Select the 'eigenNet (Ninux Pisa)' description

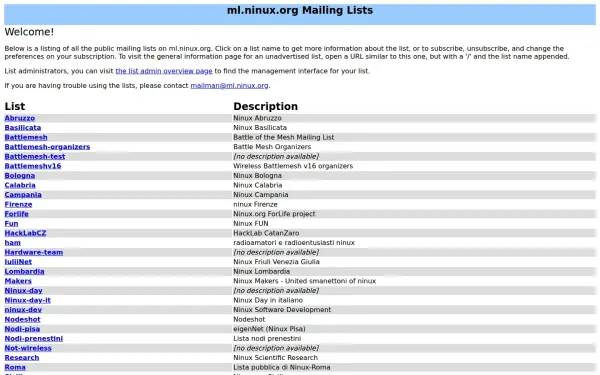point(269,329)
